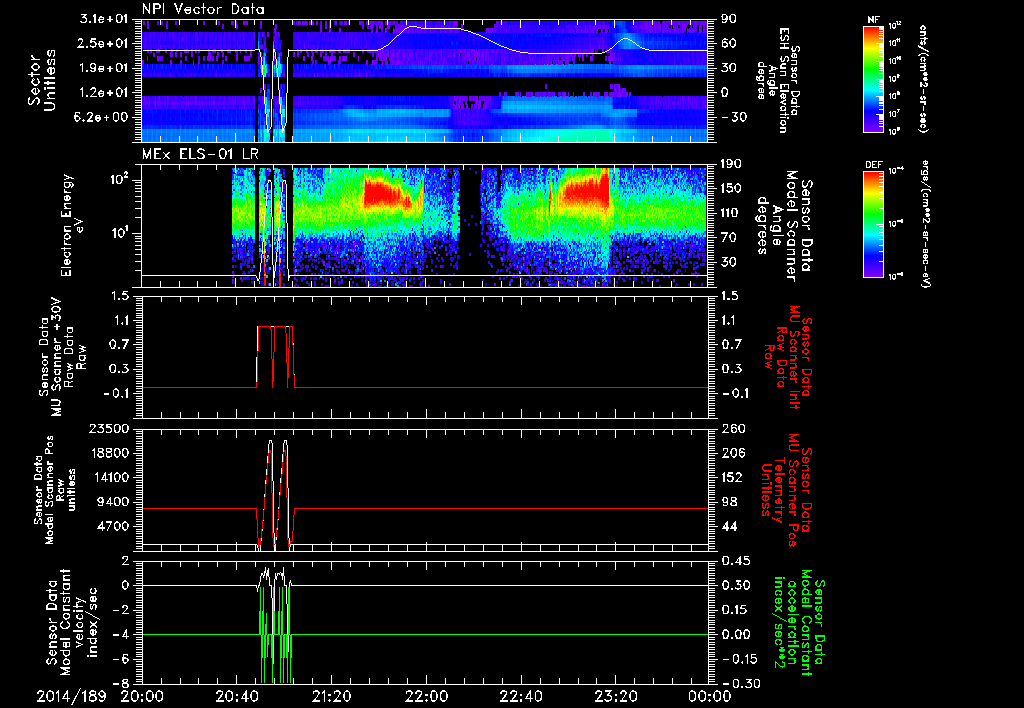Click the 152 telemetry axis value
This screenshot has height=708, width=1024.
coord(733,477)
